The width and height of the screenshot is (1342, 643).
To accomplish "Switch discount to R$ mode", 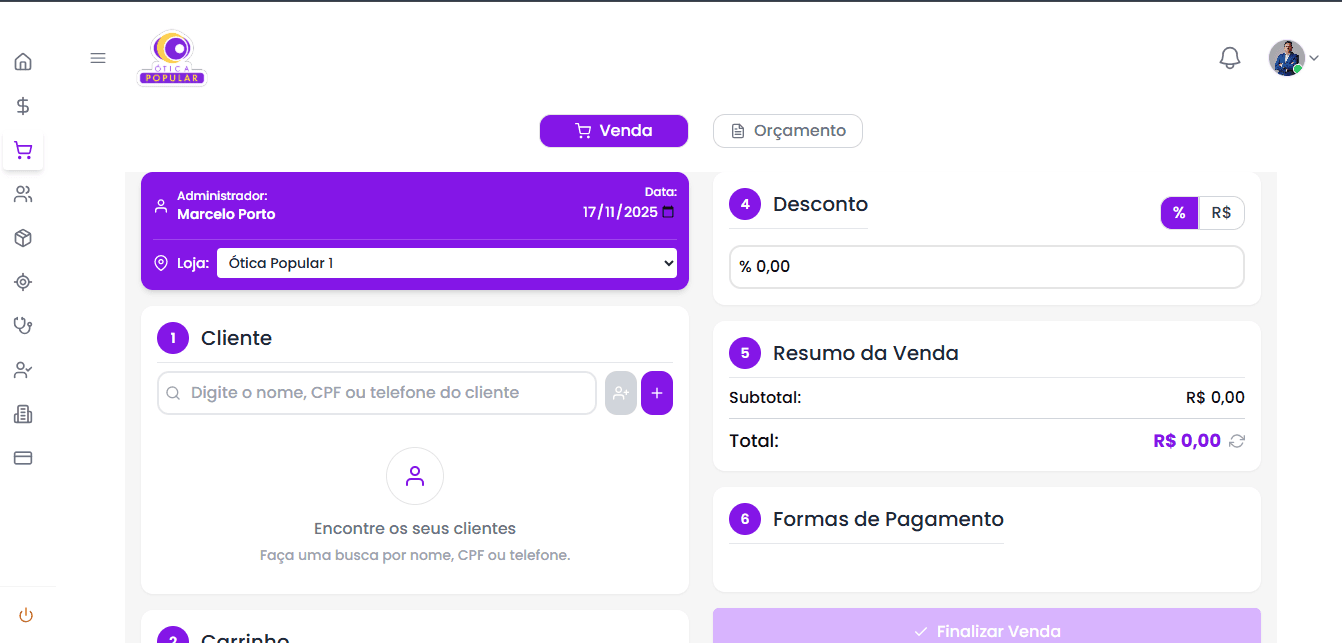I will 1221,212.
